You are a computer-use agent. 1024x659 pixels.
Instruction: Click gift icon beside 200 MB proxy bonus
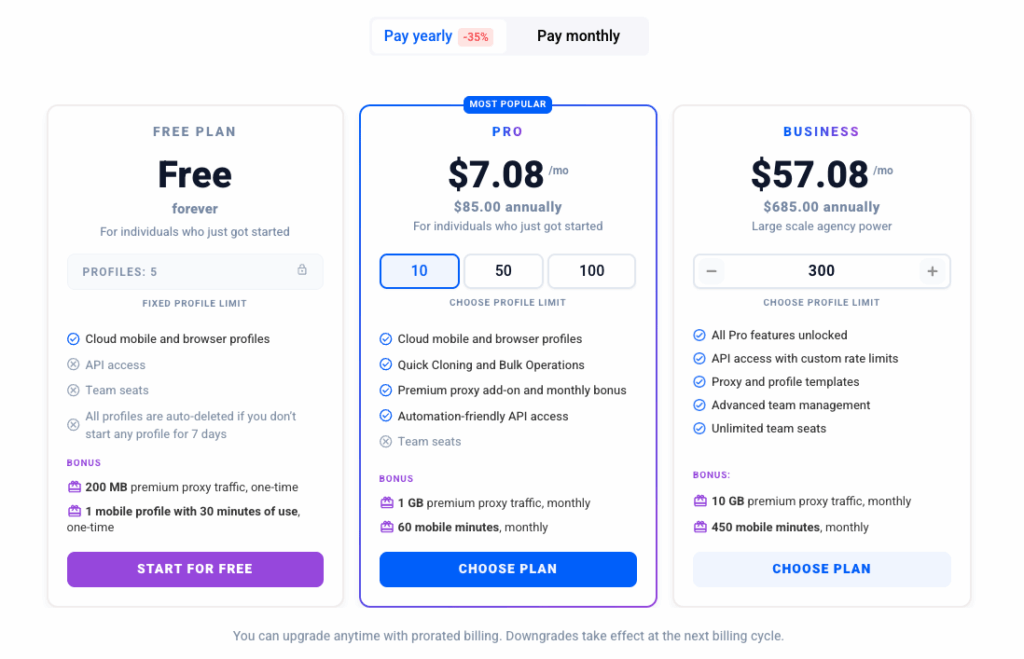(74, 487)
